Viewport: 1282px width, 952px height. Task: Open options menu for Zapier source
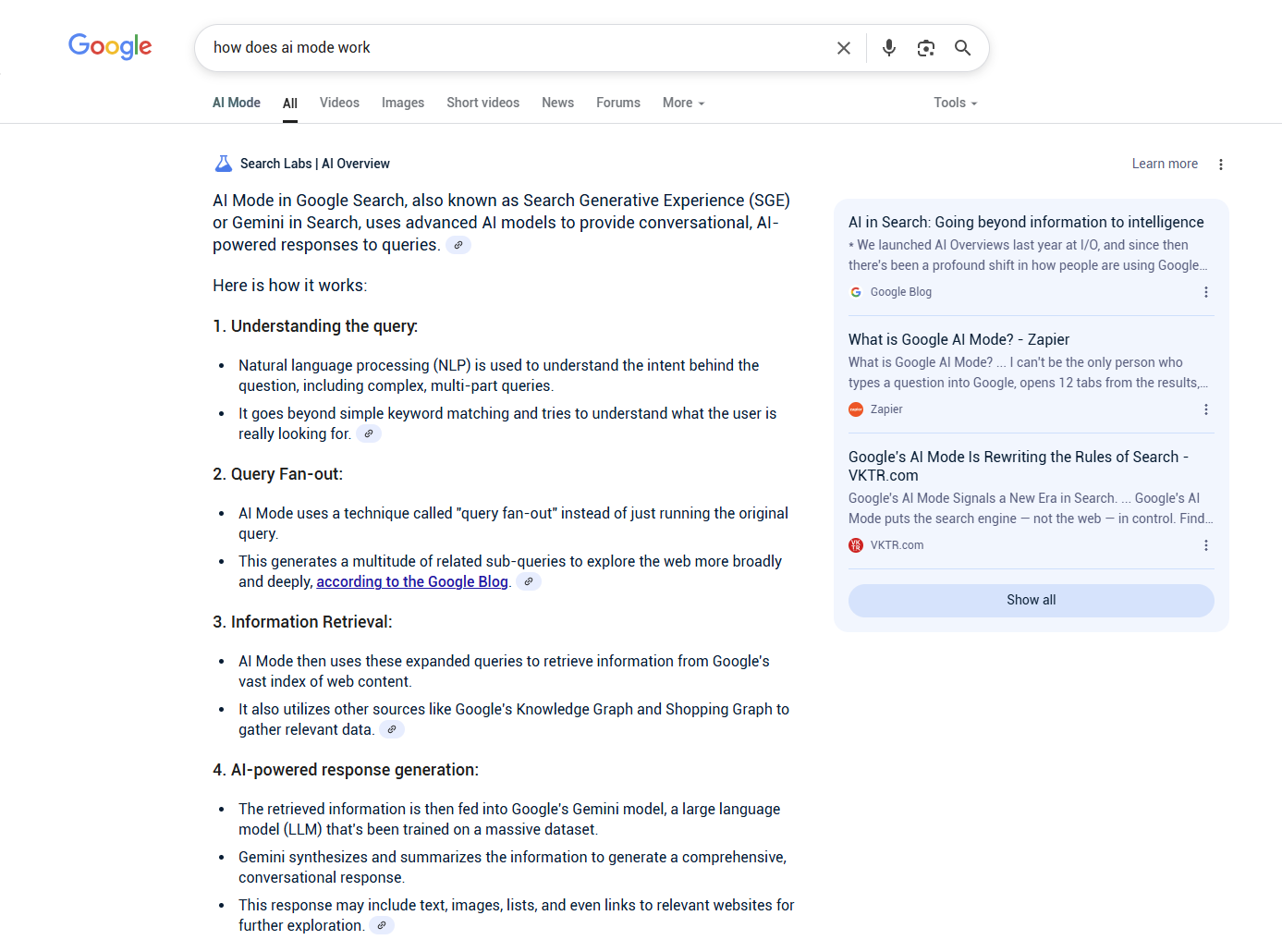pos(1206,409)
